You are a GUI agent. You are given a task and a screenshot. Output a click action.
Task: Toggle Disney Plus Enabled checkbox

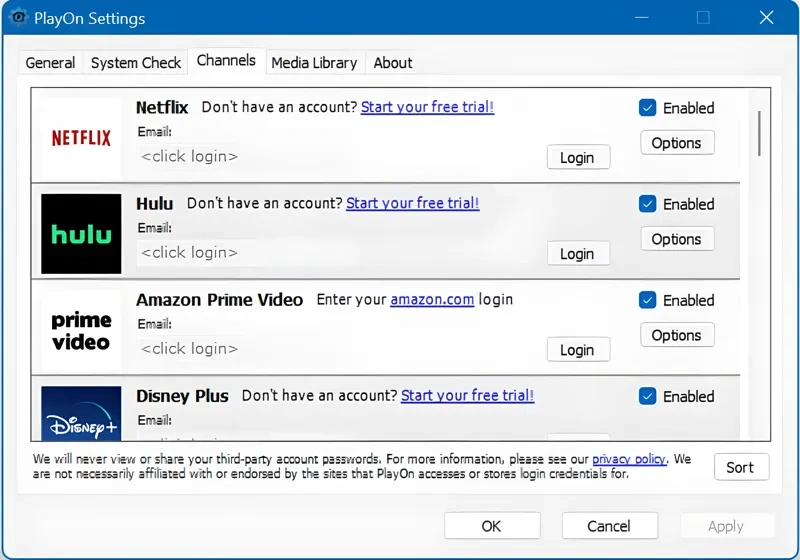pos(648,396)
